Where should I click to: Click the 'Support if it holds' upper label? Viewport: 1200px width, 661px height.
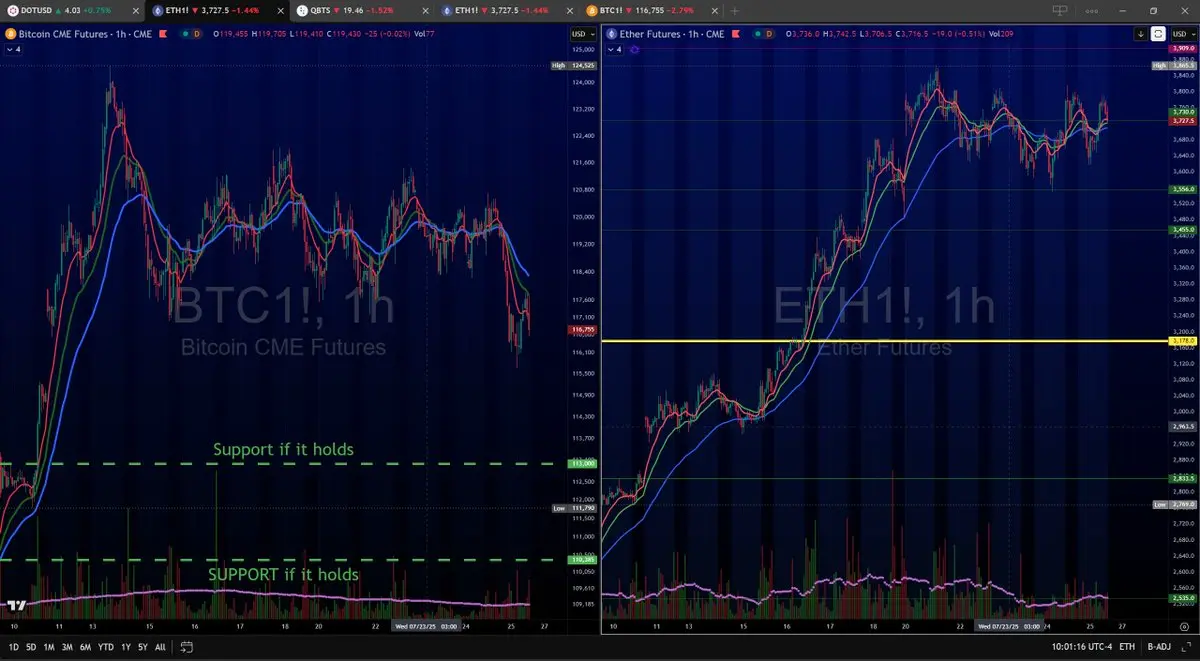pyautogui.click(x=284, y=450)
